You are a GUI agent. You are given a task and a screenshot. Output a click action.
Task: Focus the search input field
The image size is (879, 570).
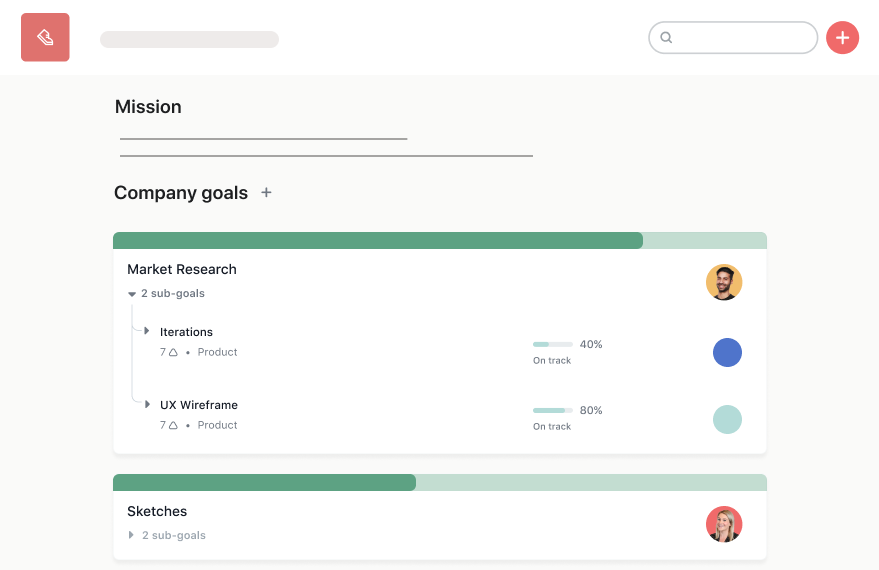(742, 38)
